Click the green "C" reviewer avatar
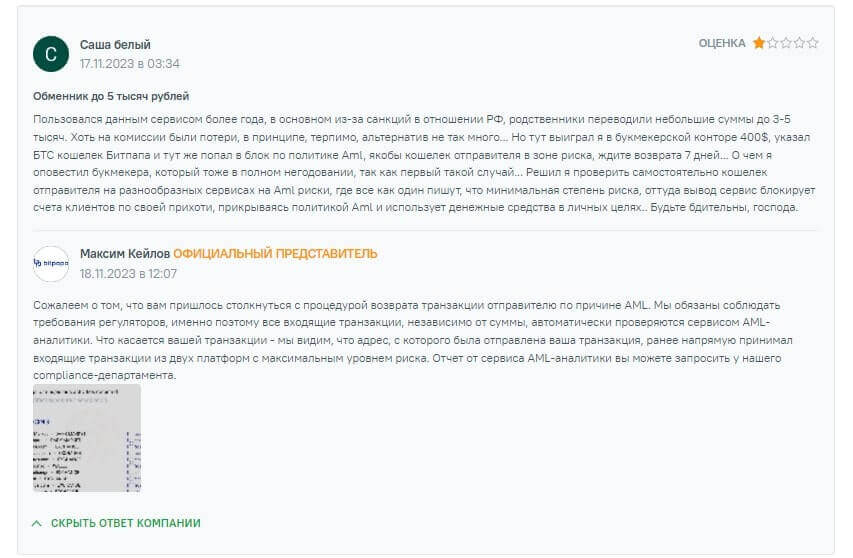Image resolution: width=853 pixels, height=558 pixels. click(51, 54)
